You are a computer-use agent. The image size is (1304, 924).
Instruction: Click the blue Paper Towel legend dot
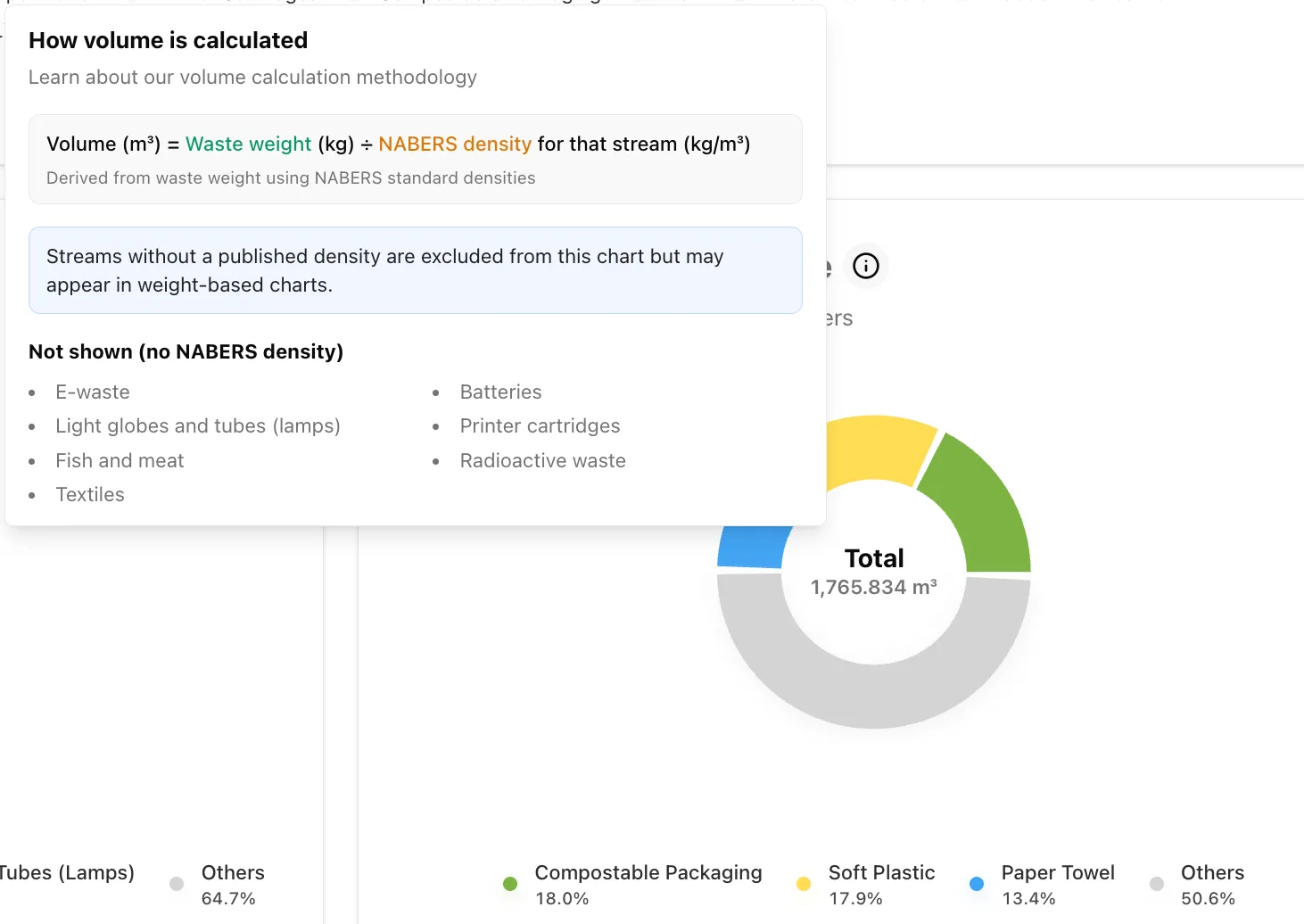click(977, 884)
